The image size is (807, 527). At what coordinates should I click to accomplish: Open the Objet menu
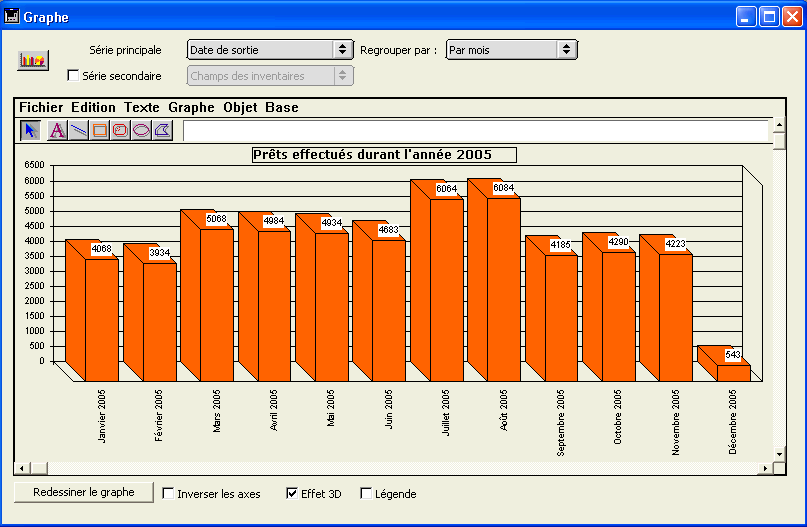(x=240, y=107)
